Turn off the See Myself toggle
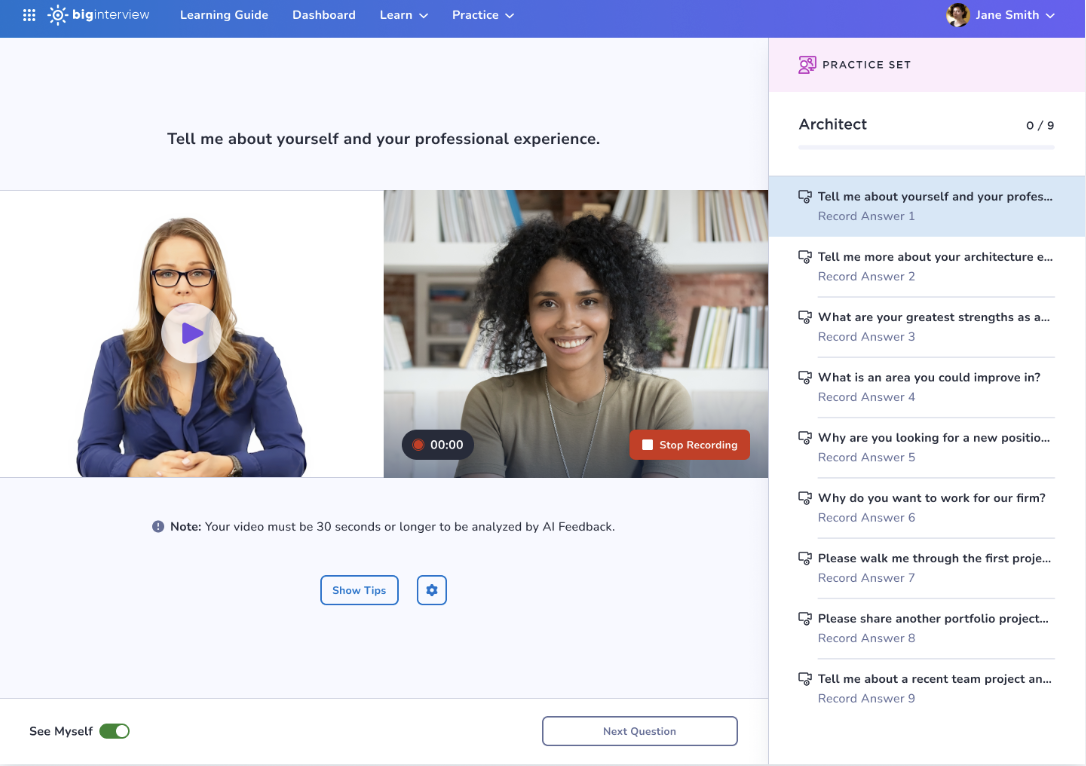This screenshot has height=766, width=1086. [115, 731]
